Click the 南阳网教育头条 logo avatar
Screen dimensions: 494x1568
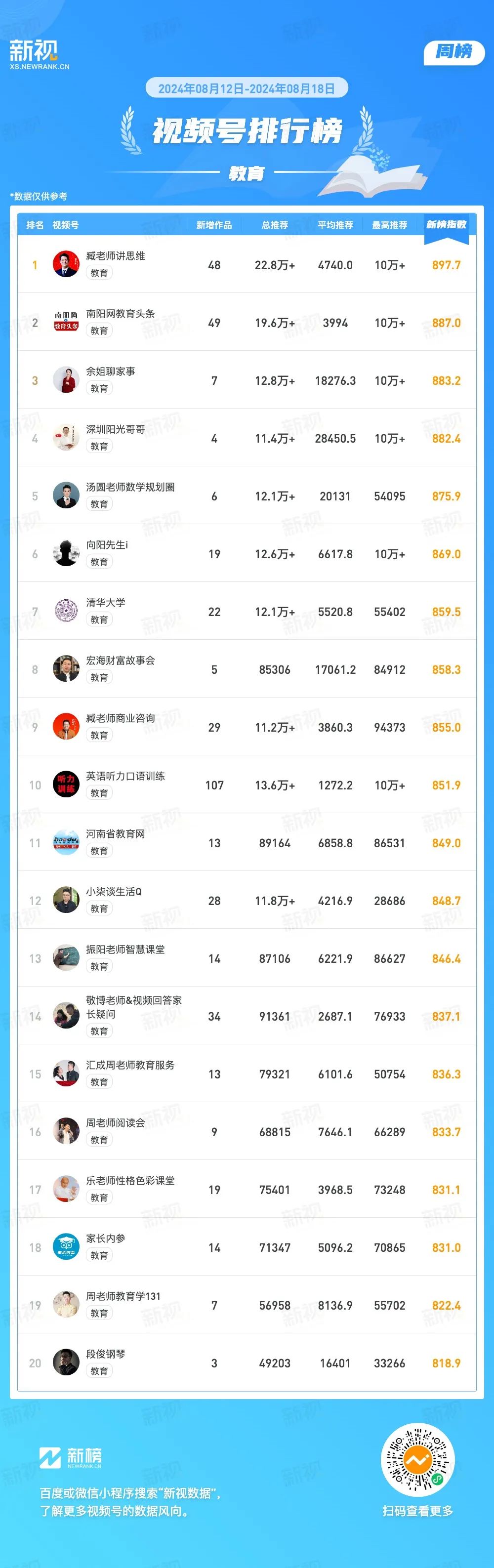click(x=66, y=322)
